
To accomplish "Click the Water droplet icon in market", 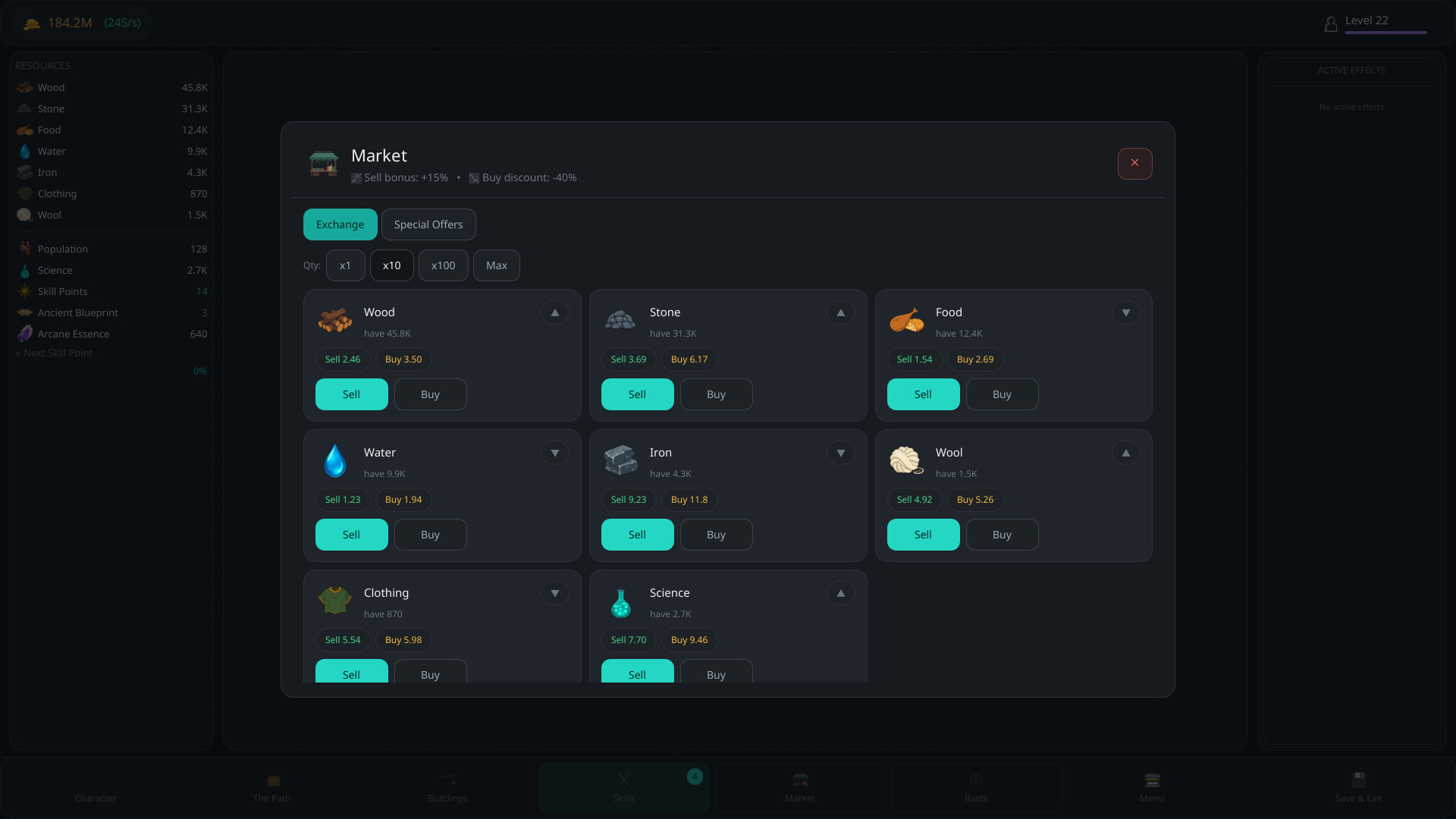I will (334, 460).
